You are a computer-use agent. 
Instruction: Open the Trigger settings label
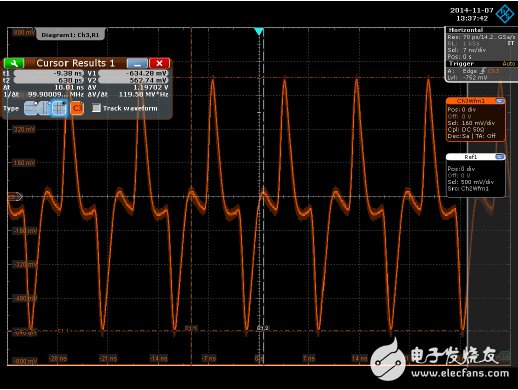click(x=461, y=64)
